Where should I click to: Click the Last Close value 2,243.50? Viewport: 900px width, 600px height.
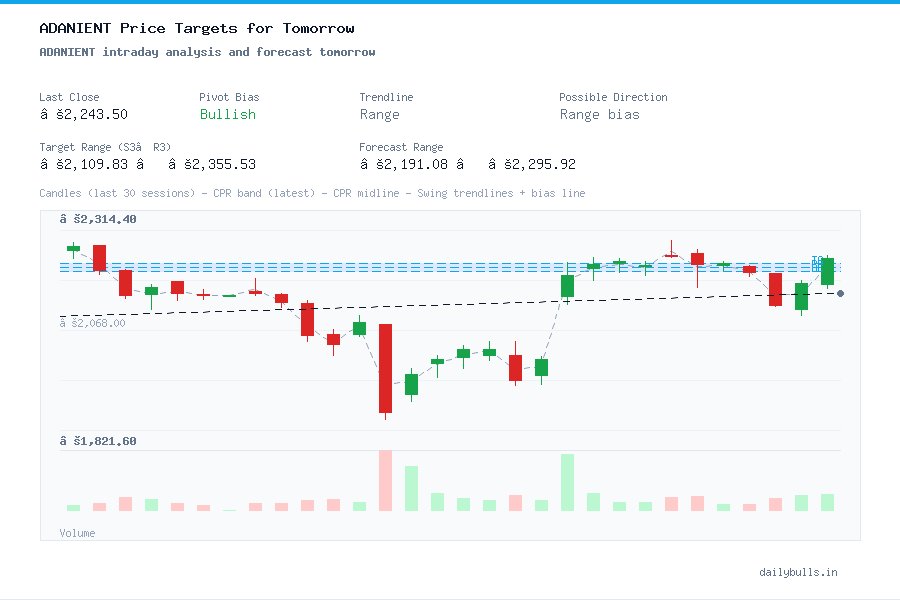(x=84, y=114)
